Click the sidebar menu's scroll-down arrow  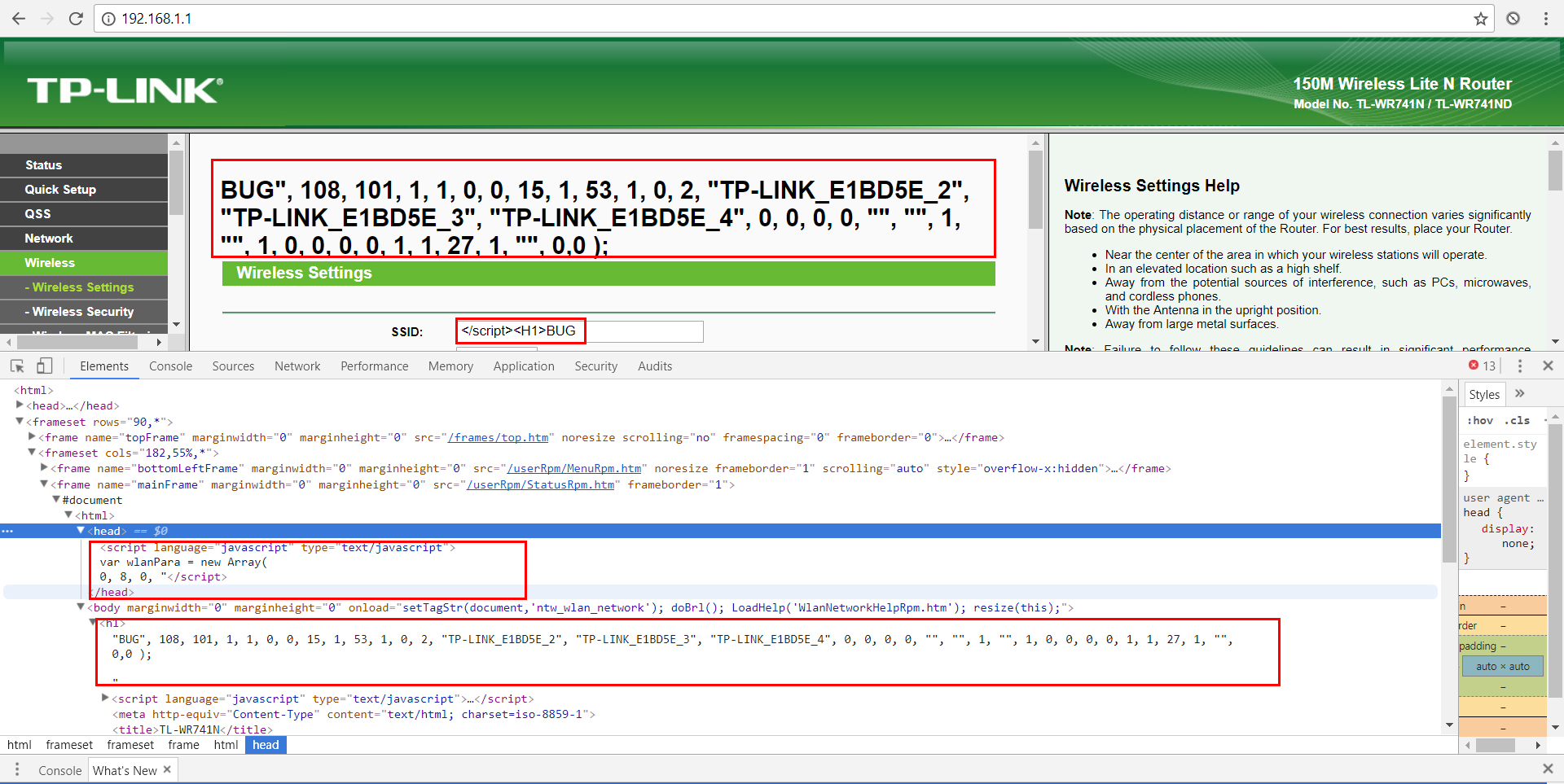[176, 324]
